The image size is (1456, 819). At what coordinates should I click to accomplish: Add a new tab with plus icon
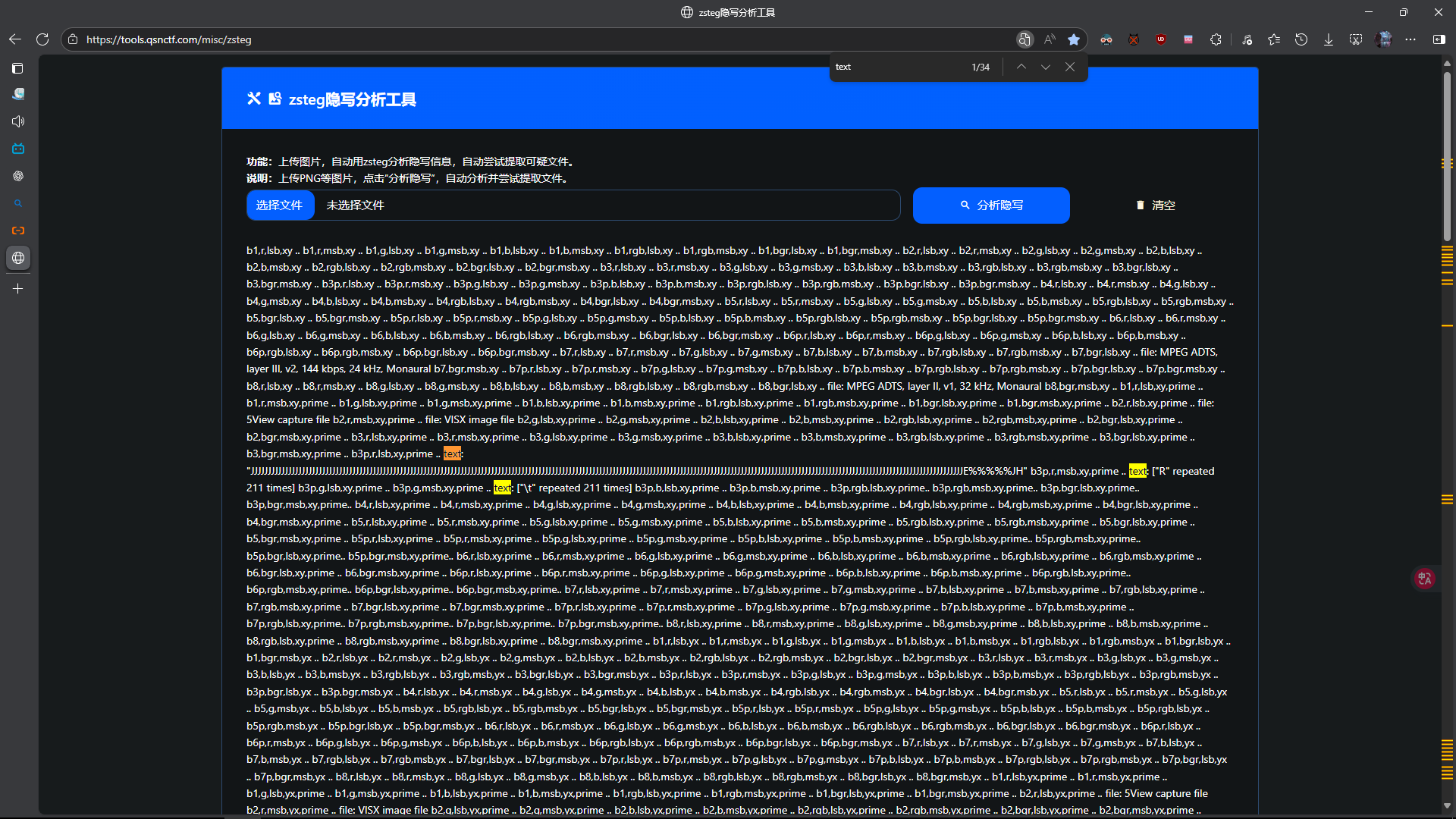(18, 288)
